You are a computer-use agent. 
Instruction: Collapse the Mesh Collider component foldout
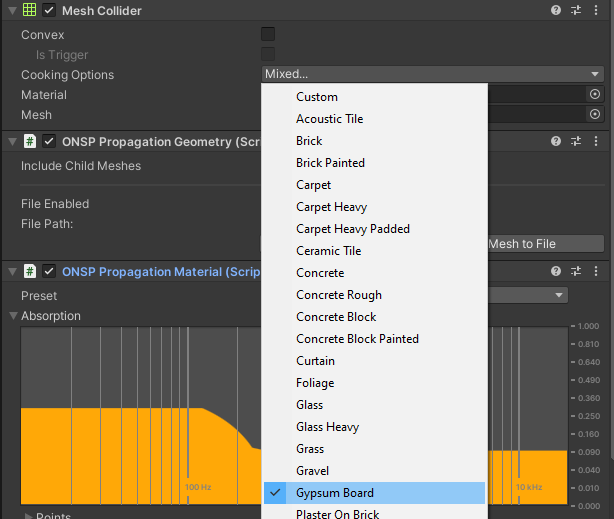coord(11,10)
